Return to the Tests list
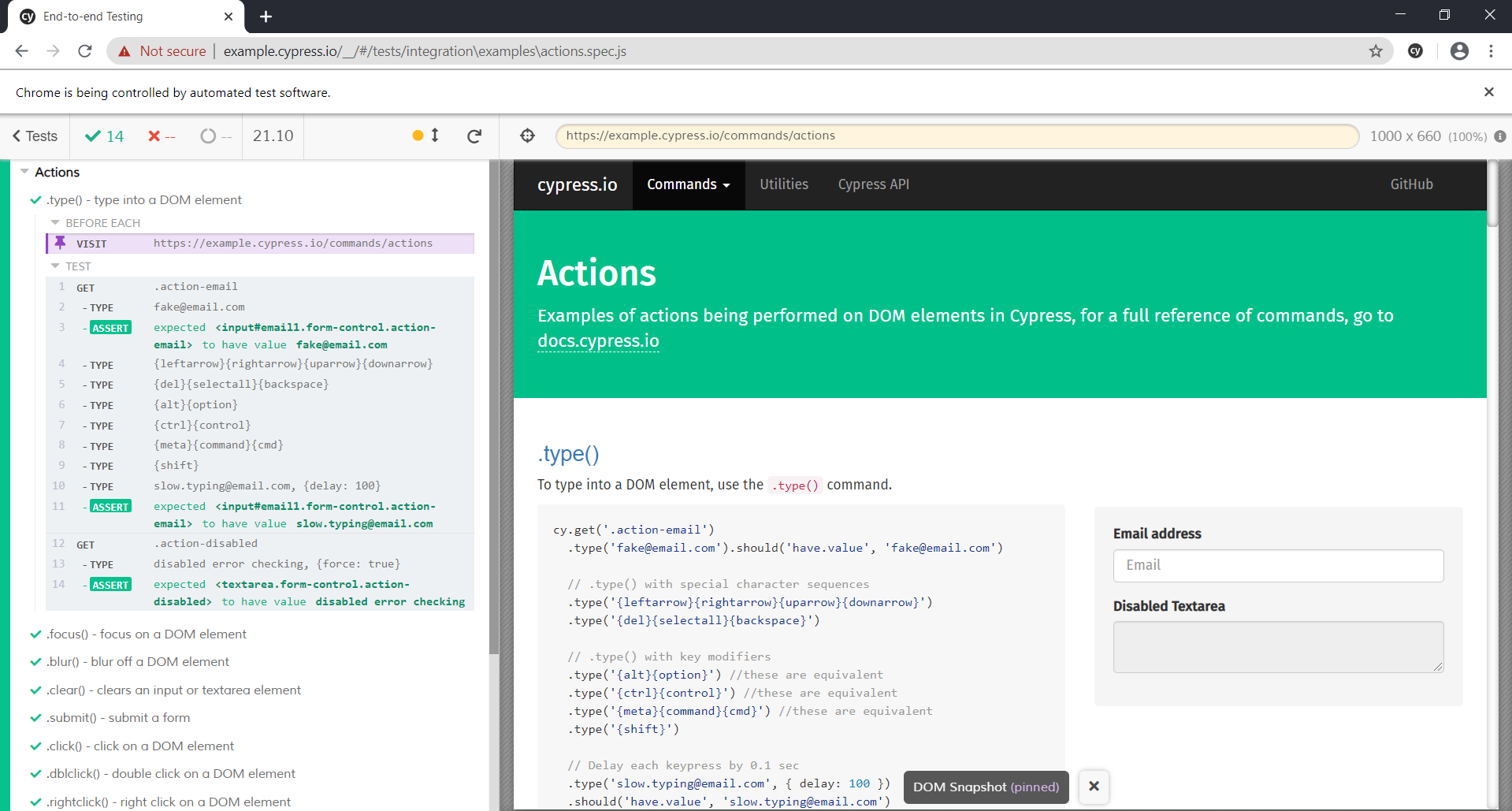This screenshot has width=1512, height=811. click(35, 136)
